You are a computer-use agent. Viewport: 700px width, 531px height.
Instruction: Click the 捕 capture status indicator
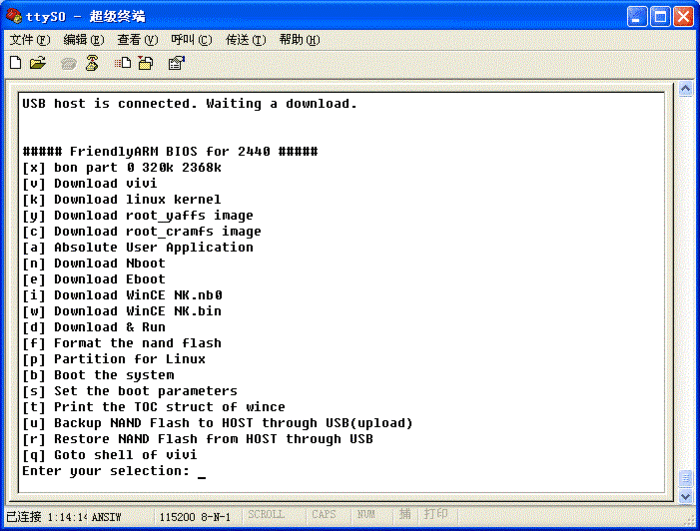tap(405, 514)
